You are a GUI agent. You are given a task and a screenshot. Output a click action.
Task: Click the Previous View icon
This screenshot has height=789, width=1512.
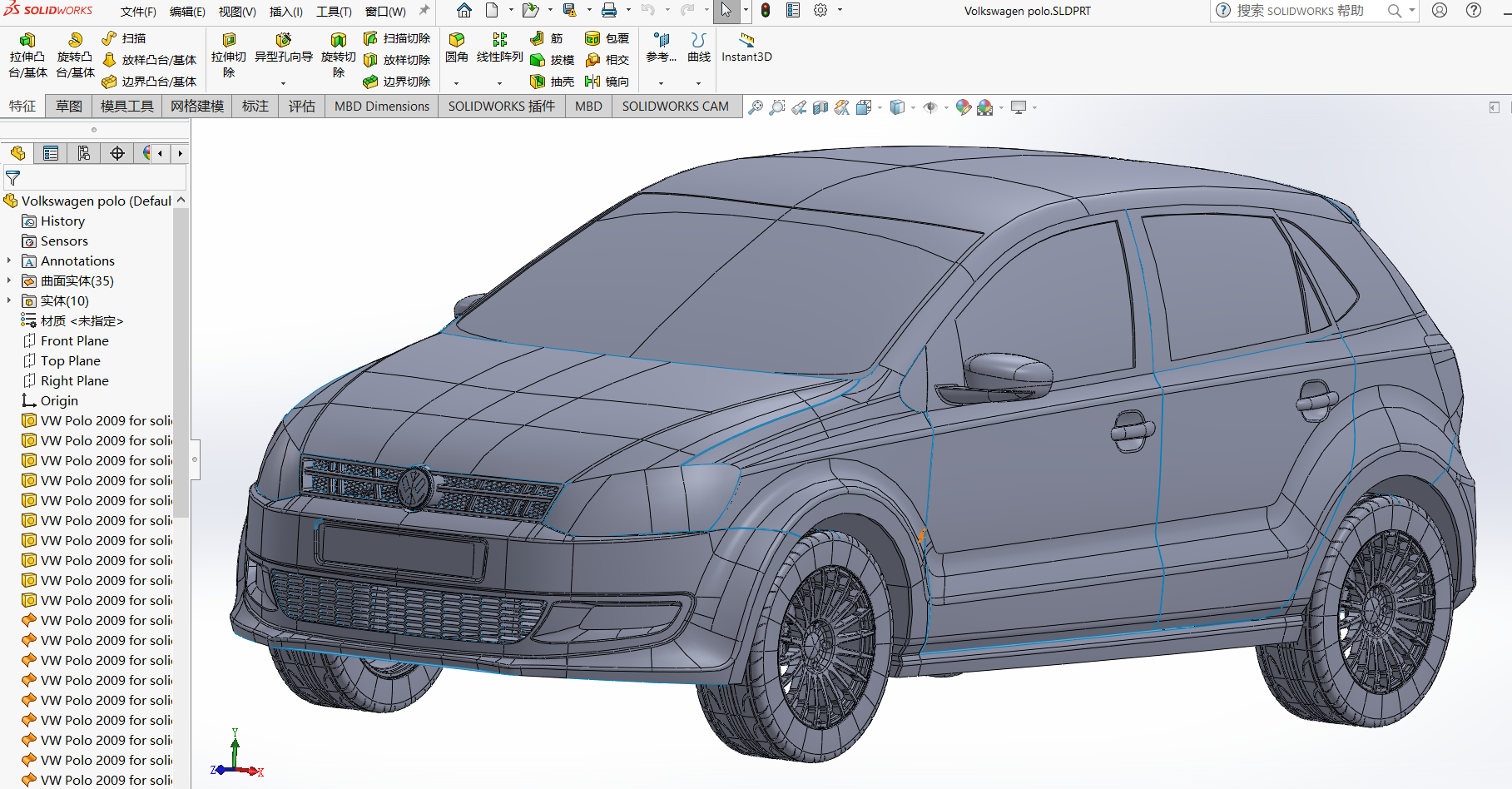pyautogui.click(x=799, y=107)
